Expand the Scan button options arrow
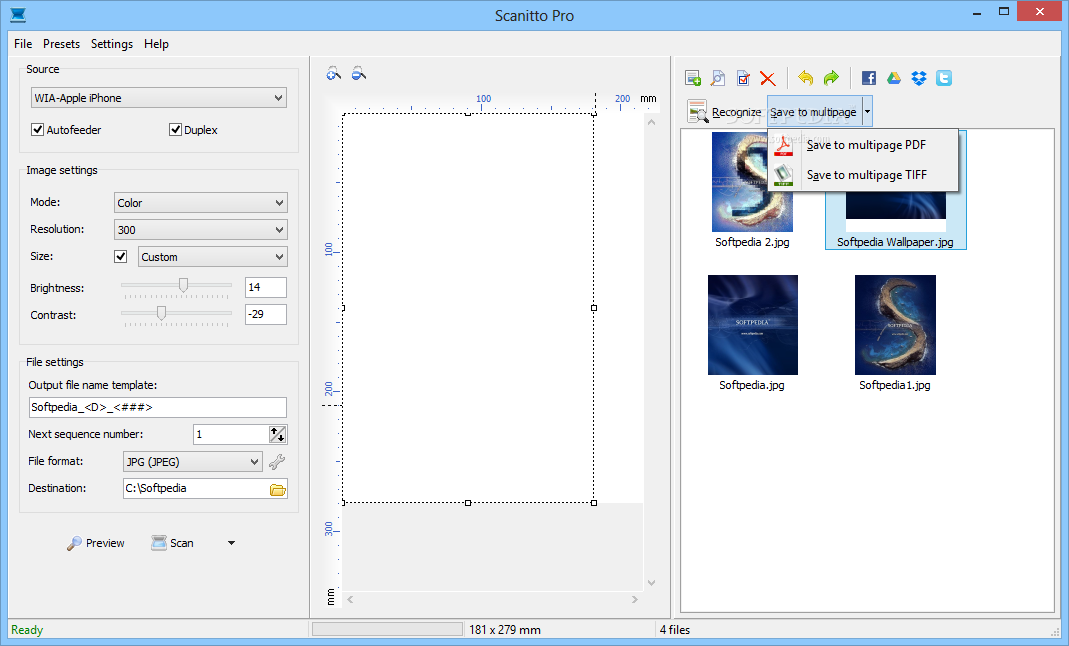Screen dimensions: 1069x646 point(231,543)
